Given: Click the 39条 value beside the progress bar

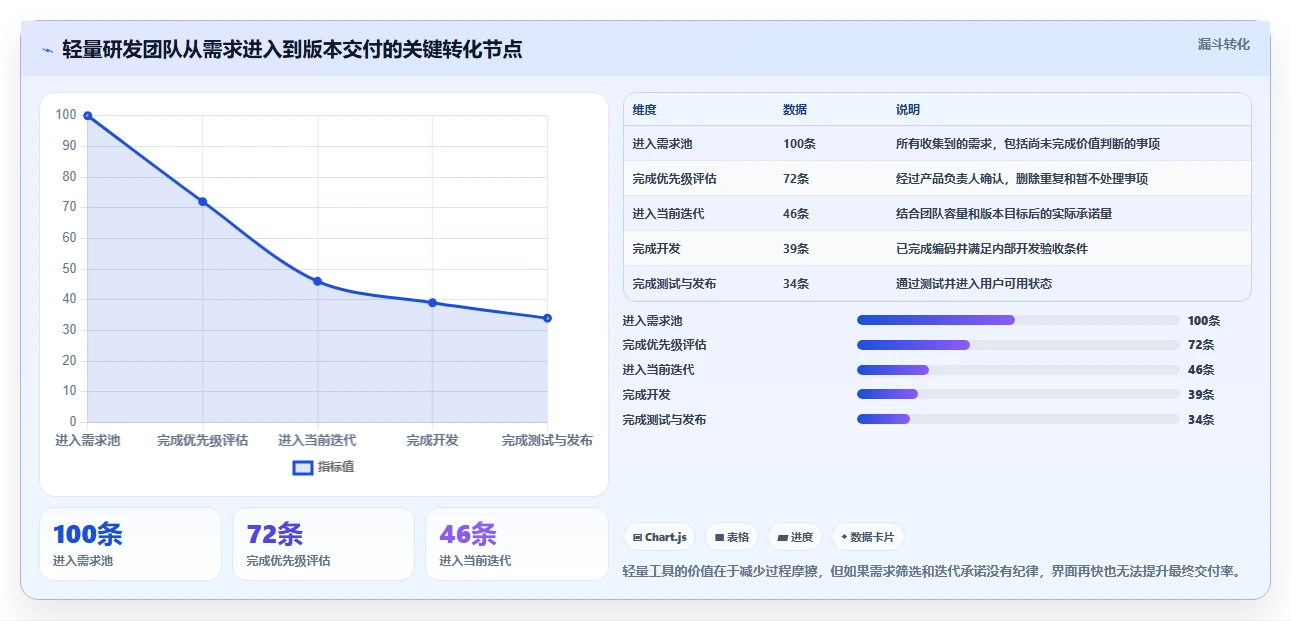Looking at the screenshot, I should (1201, 395).
